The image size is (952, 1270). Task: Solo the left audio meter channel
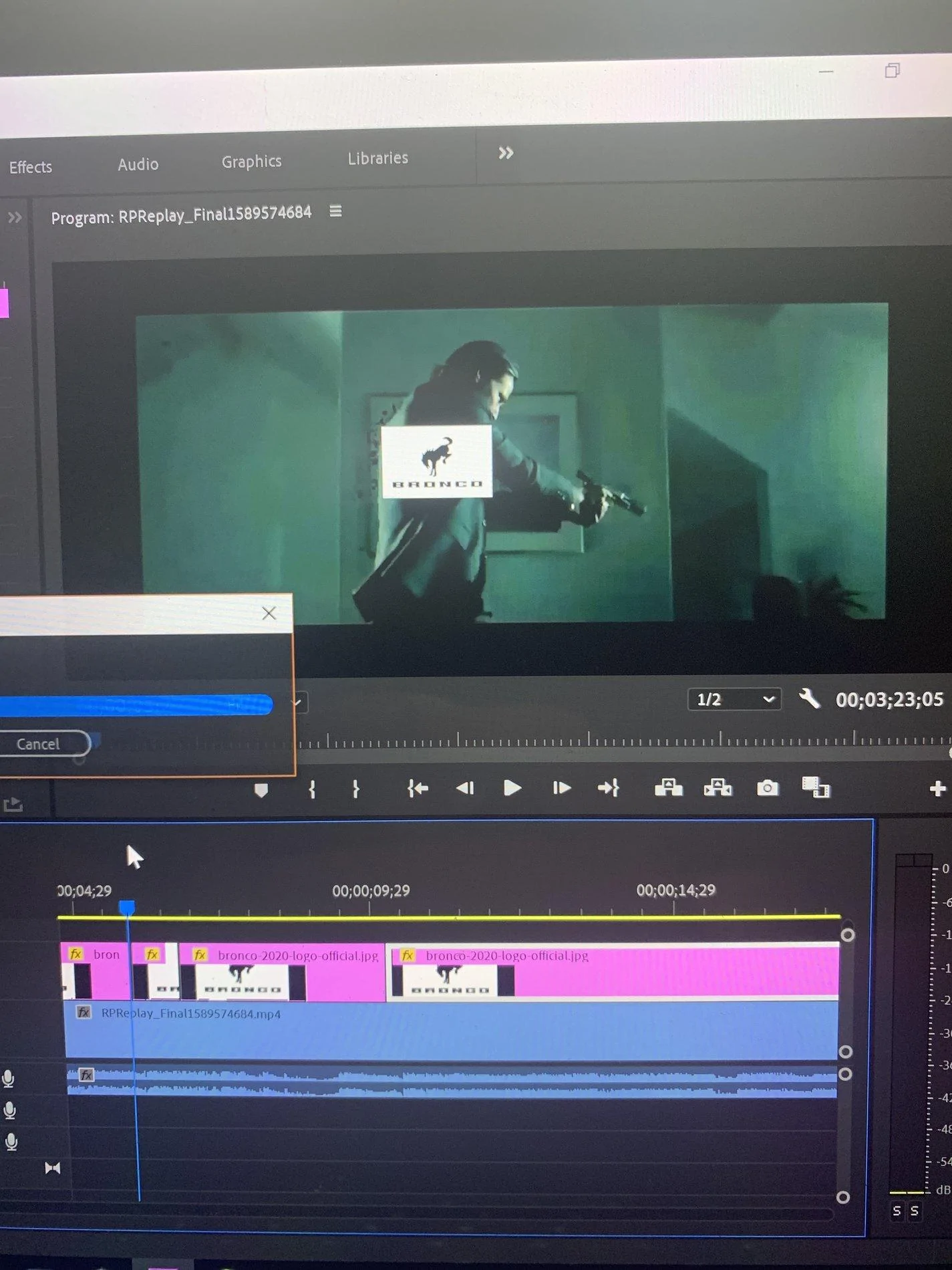(x=897, y=1211)
